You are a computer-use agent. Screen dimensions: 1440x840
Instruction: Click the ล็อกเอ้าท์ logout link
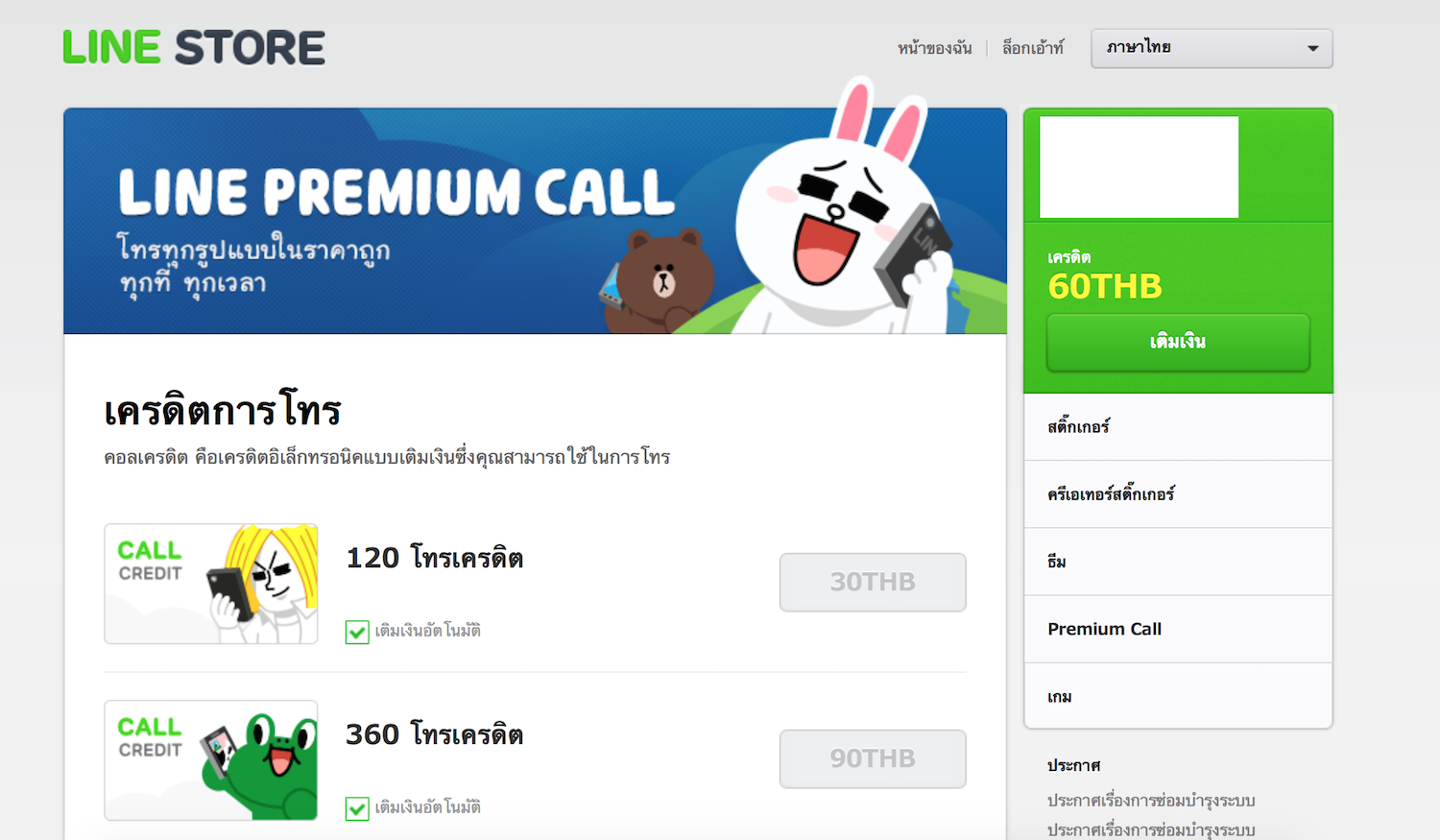pos(1033,48)
